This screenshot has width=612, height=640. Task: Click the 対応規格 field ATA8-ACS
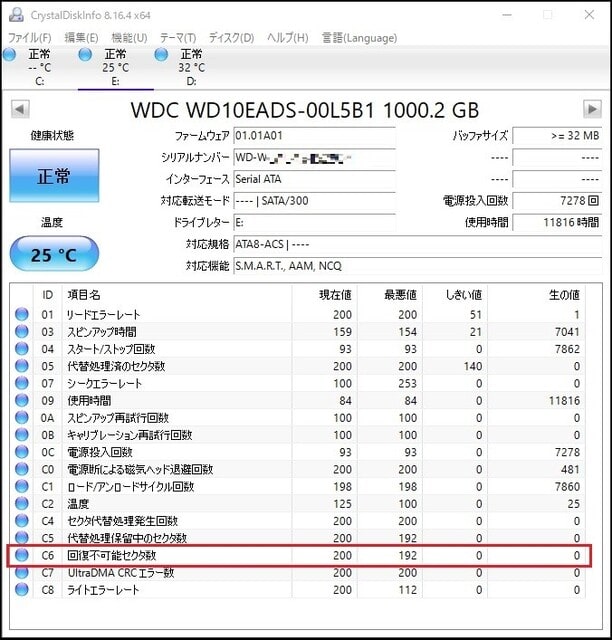tap(418, 244)
